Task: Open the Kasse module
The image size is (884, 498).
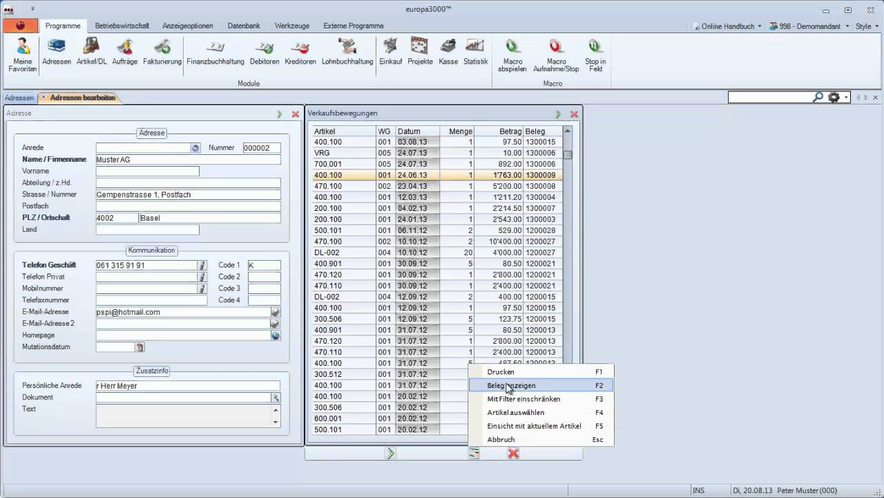Action: pyautogui.click(x=448, y=52)
